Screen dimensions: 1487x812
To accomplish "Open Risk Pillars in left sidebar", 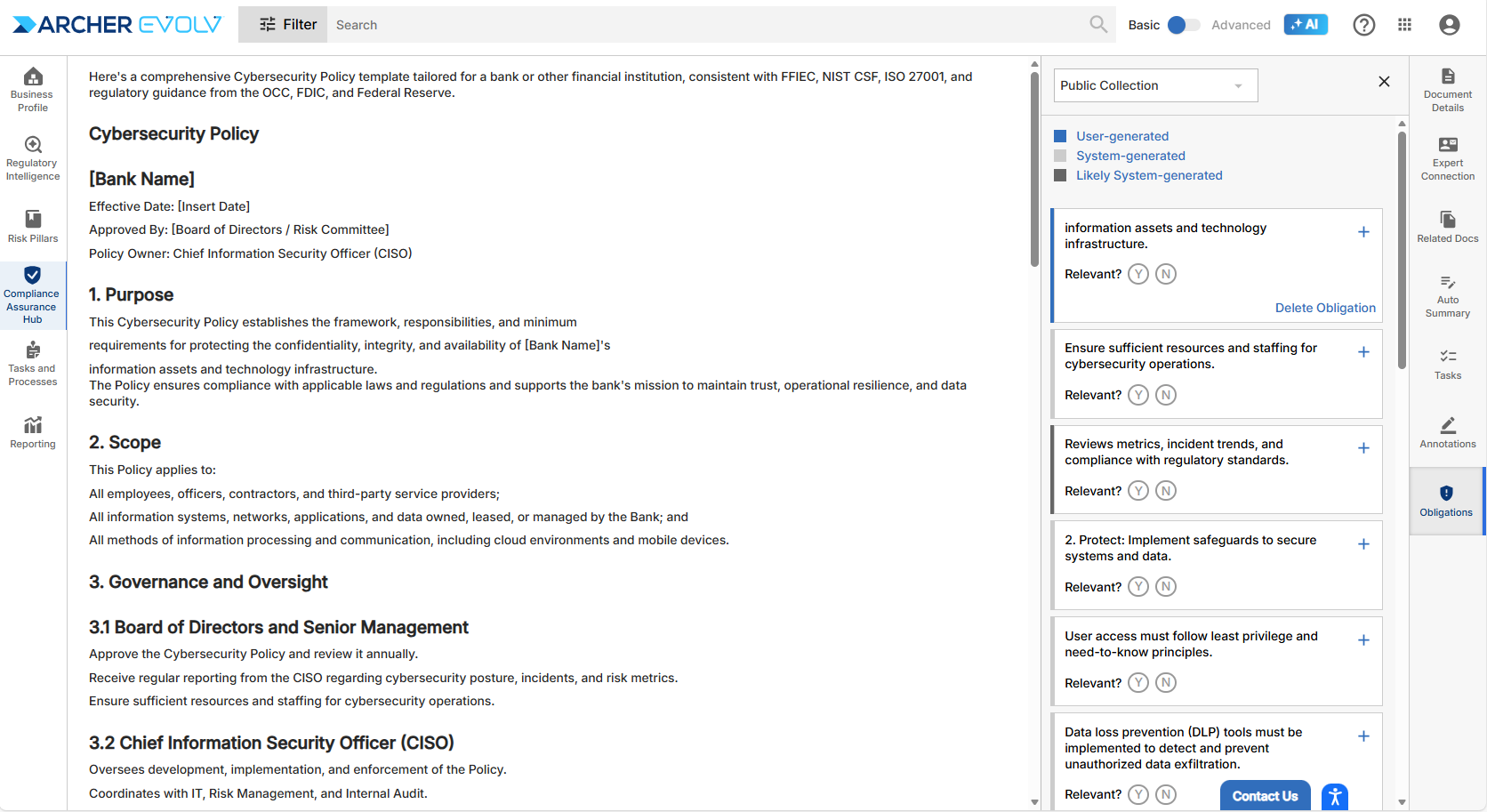I will coord(33,226).
